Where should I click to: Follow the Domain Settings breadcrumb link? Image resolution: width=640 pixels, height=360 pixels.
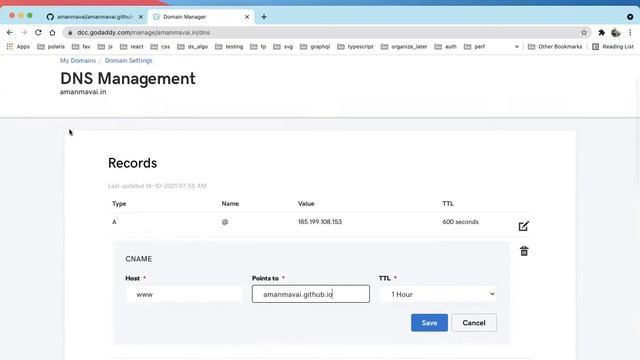[129, 60]
